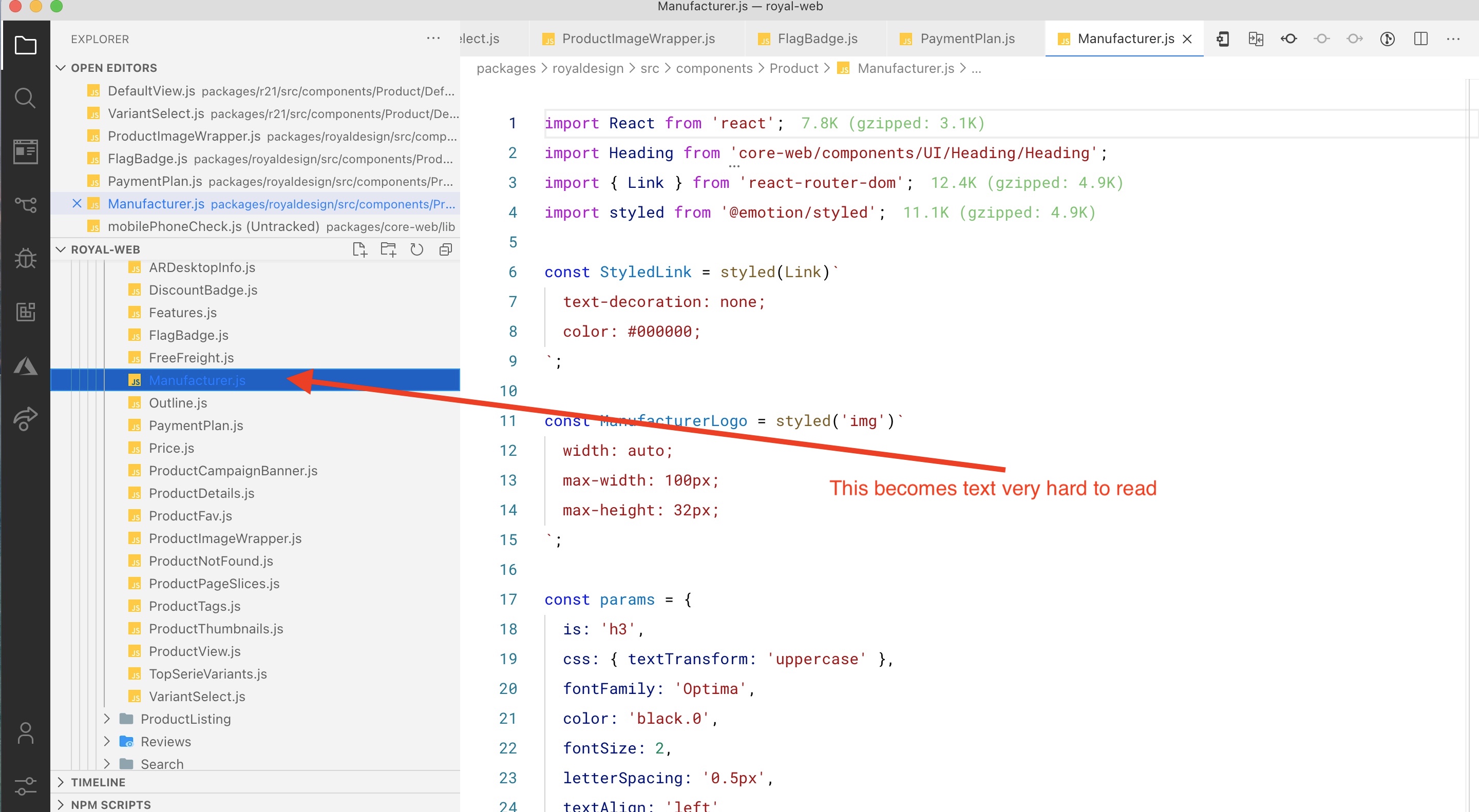Click the components breadcrumb segment
This screenshot has height=812, width=1479.
pos(714,68)
